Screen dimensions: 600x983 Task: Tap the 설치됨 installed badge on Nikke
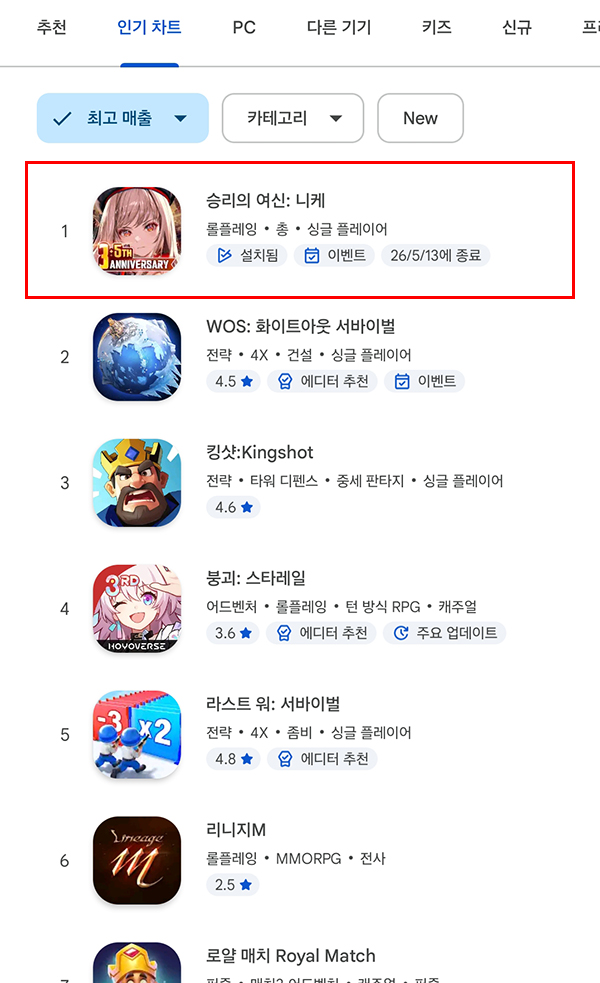click(247, 255)
